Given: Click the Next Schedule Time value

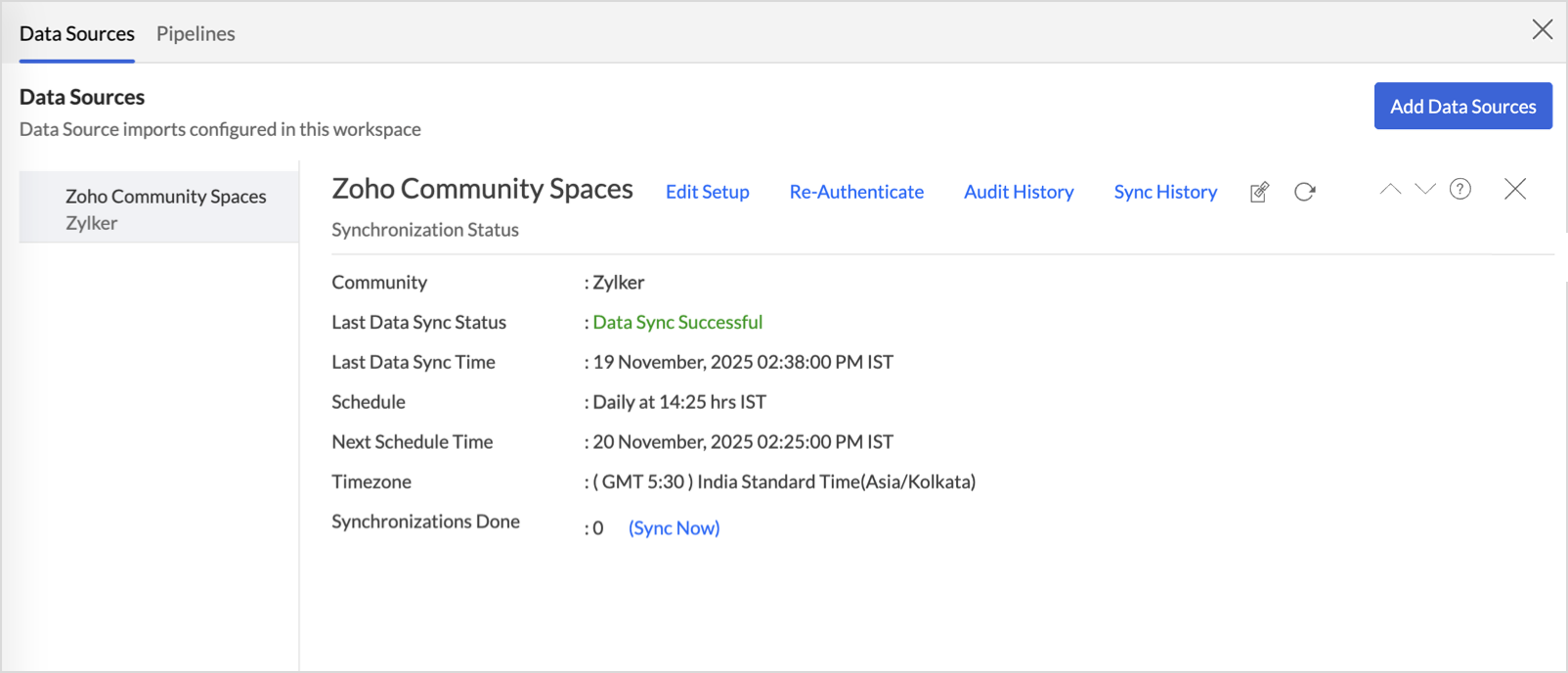Looking at the screenshot, I should (742, 442).
